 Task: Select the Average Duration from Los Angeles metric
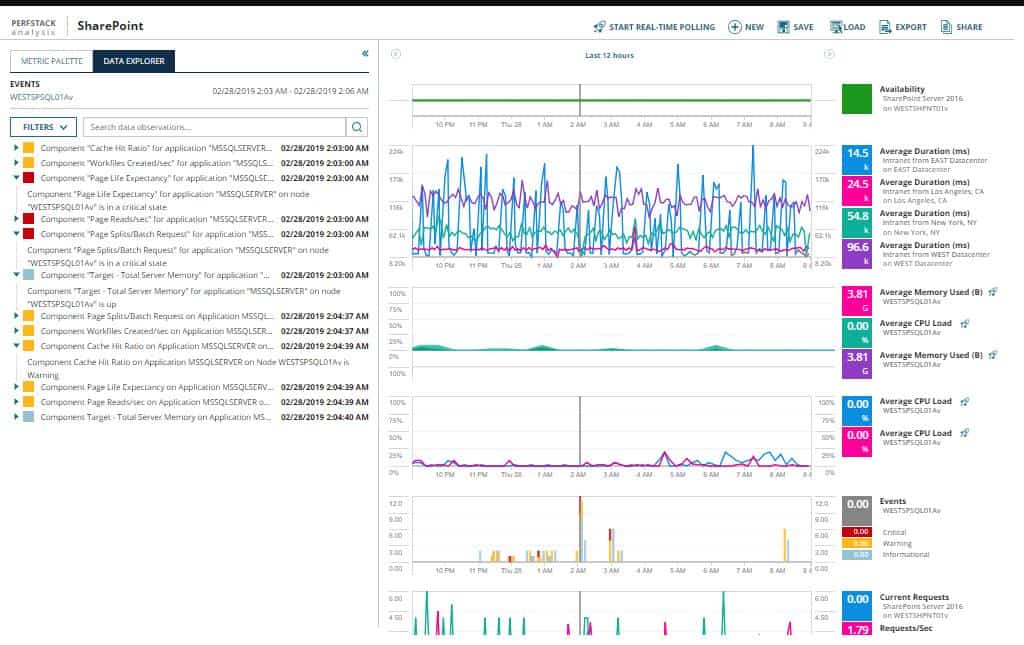point(931,191)
